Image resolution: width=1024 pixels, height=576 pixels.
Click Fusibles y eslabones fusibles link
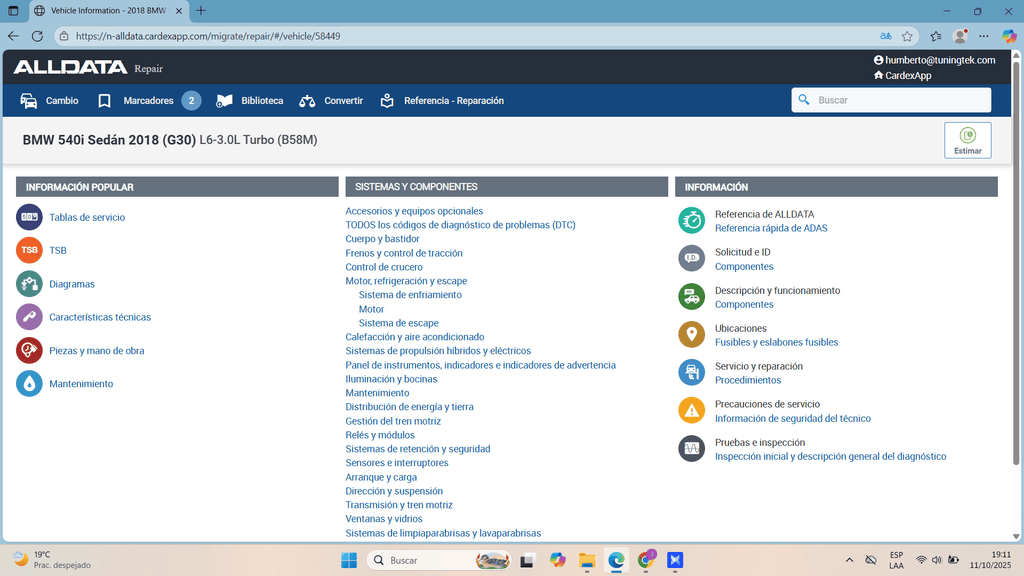pos(776,342)
